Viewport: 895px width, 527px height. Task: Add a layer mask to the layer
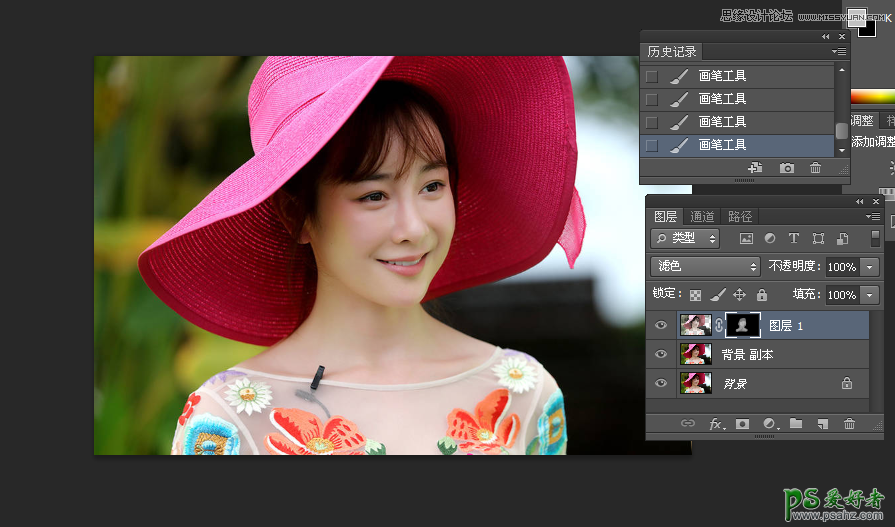(743, 424)
